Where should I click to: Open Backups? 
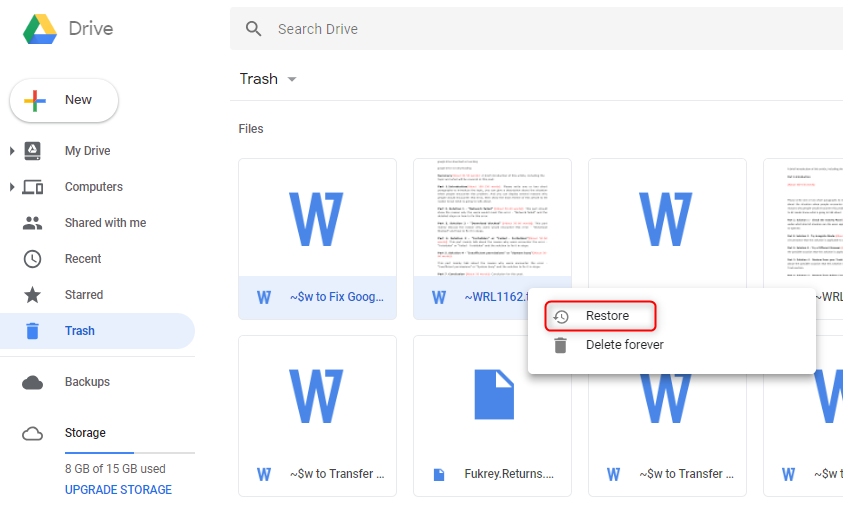(87, 382)
